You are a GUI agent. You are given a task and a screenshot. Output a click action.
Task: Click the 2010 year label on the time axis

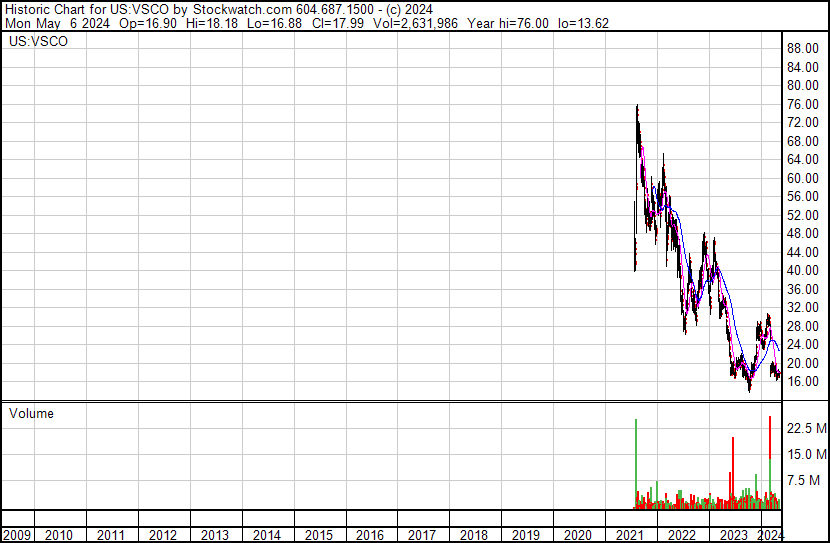tap(59, 535)
